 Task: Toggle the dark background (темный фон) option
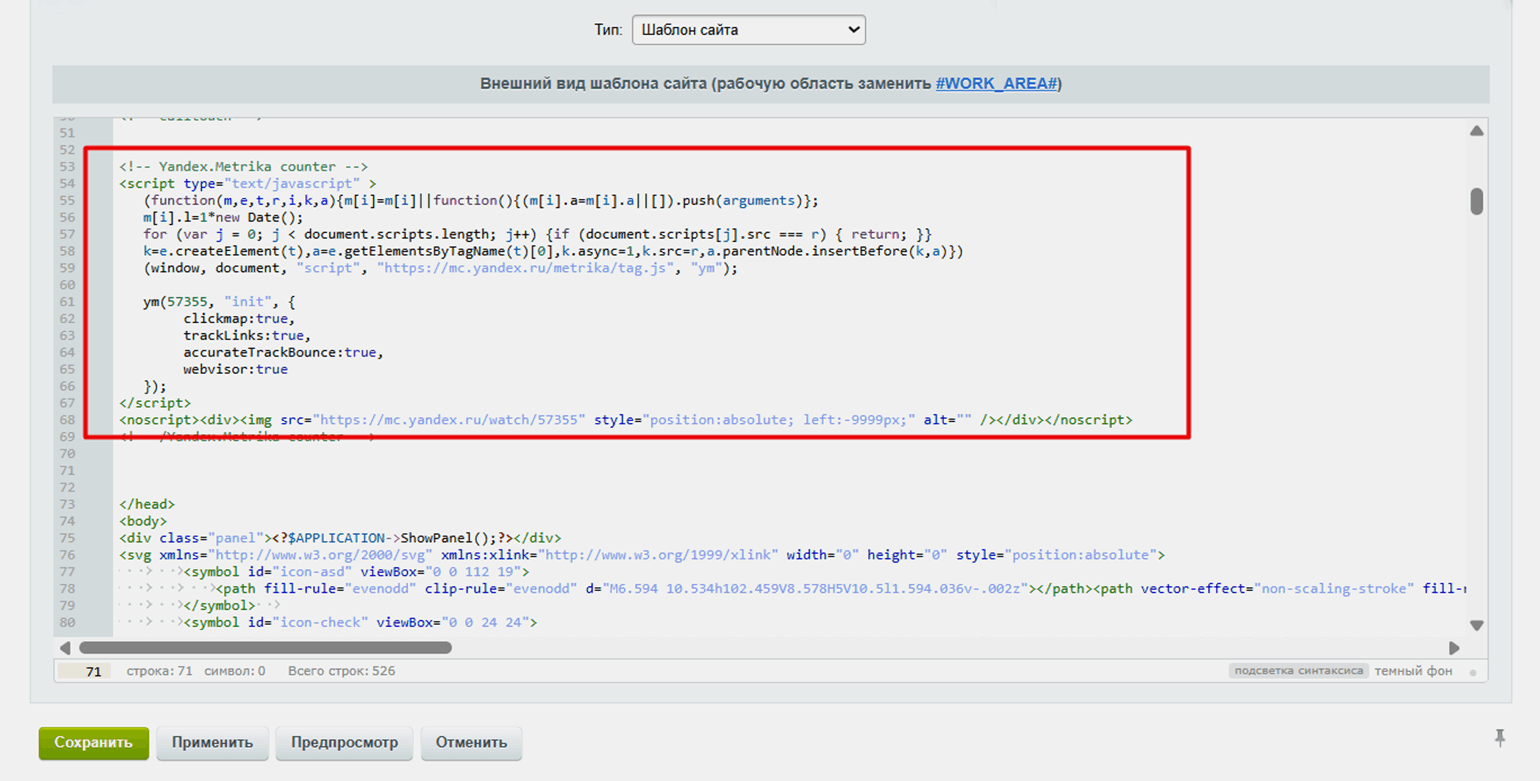click(x=1413, y=671)
